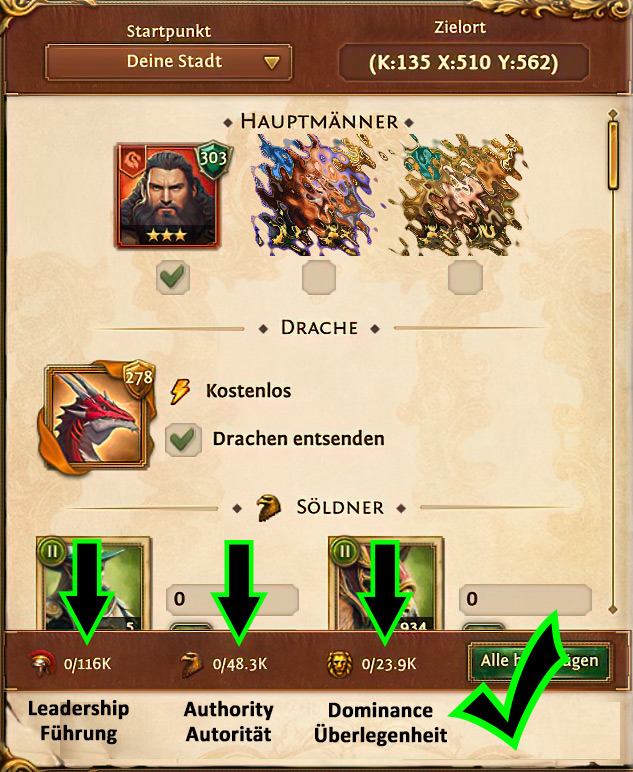Click the second mercenary quantity field showing 0

(525, 599)
